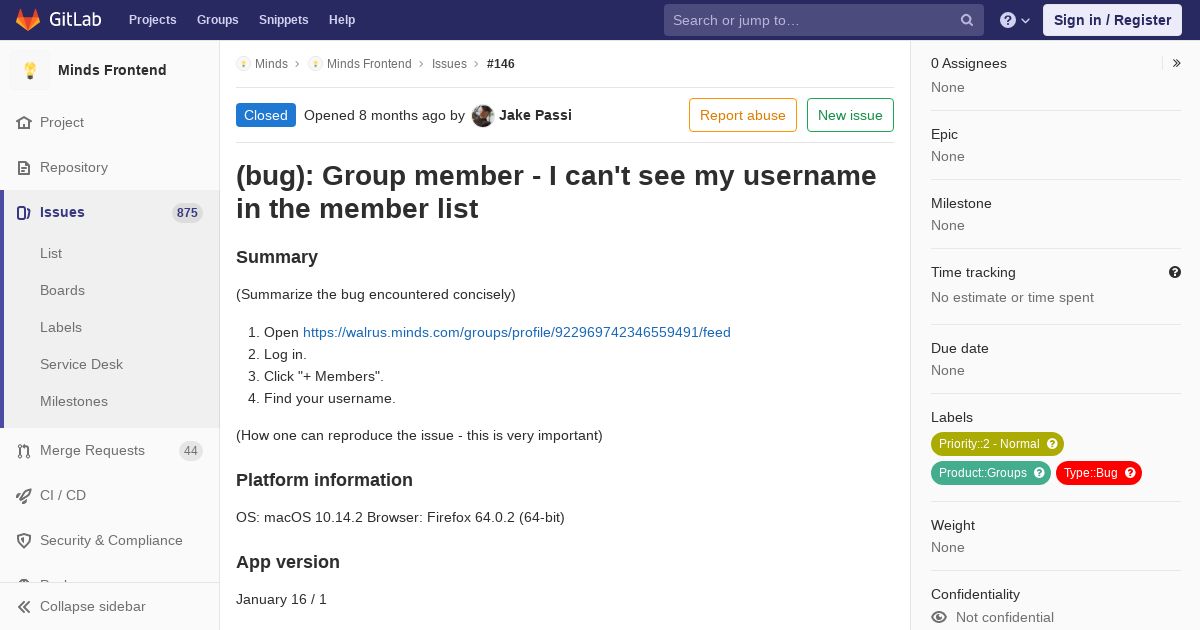Click Jake Passi's avatar image
1200x630 pixels.
pos(483,115)
